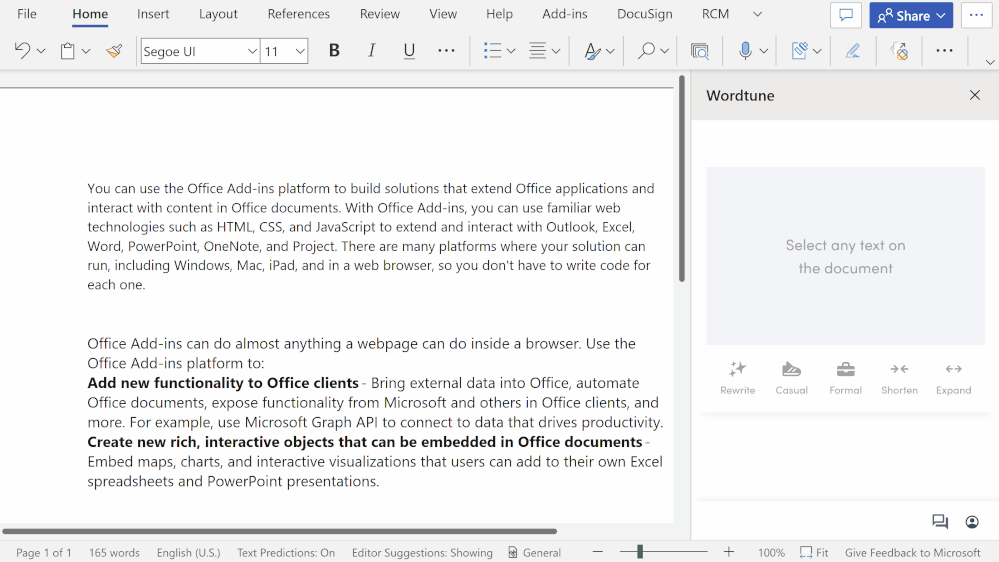Click the 100% zoom level
This screenshot has width=999, height=562.
pyautogui.click(x=771, y=552)
